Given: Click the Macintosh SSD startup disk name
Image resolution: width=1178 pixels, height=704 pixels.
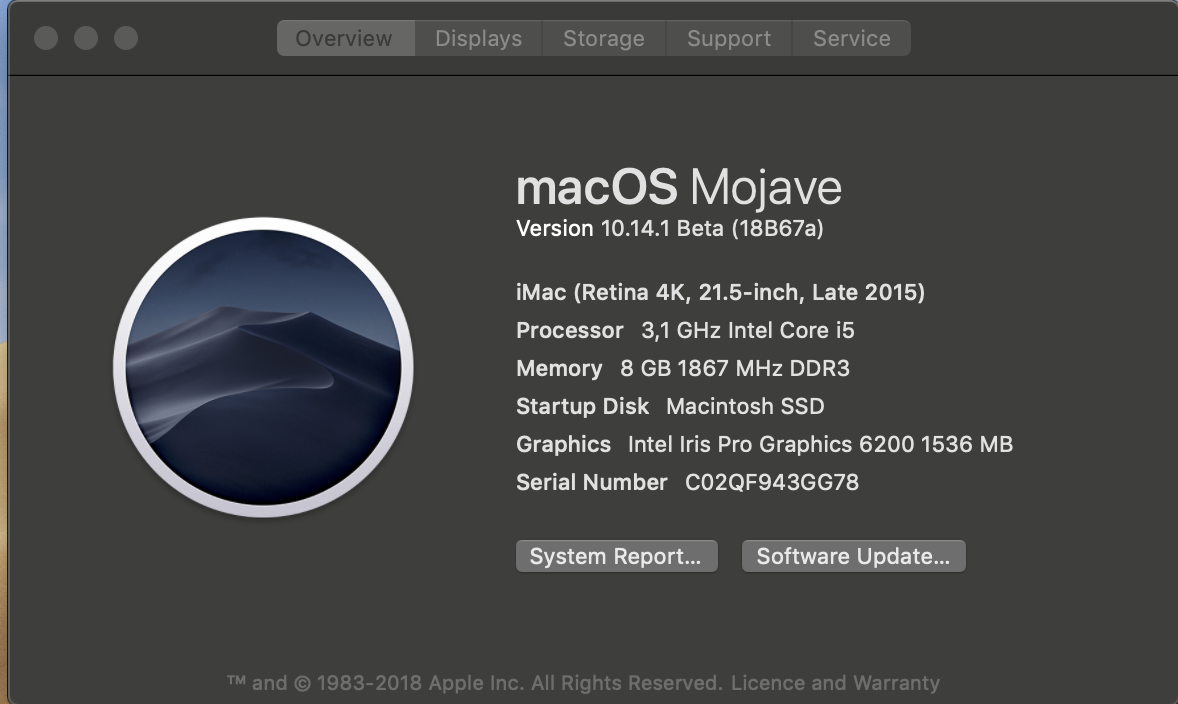Looking at the screenshot, I should click(x=745, y=407).
